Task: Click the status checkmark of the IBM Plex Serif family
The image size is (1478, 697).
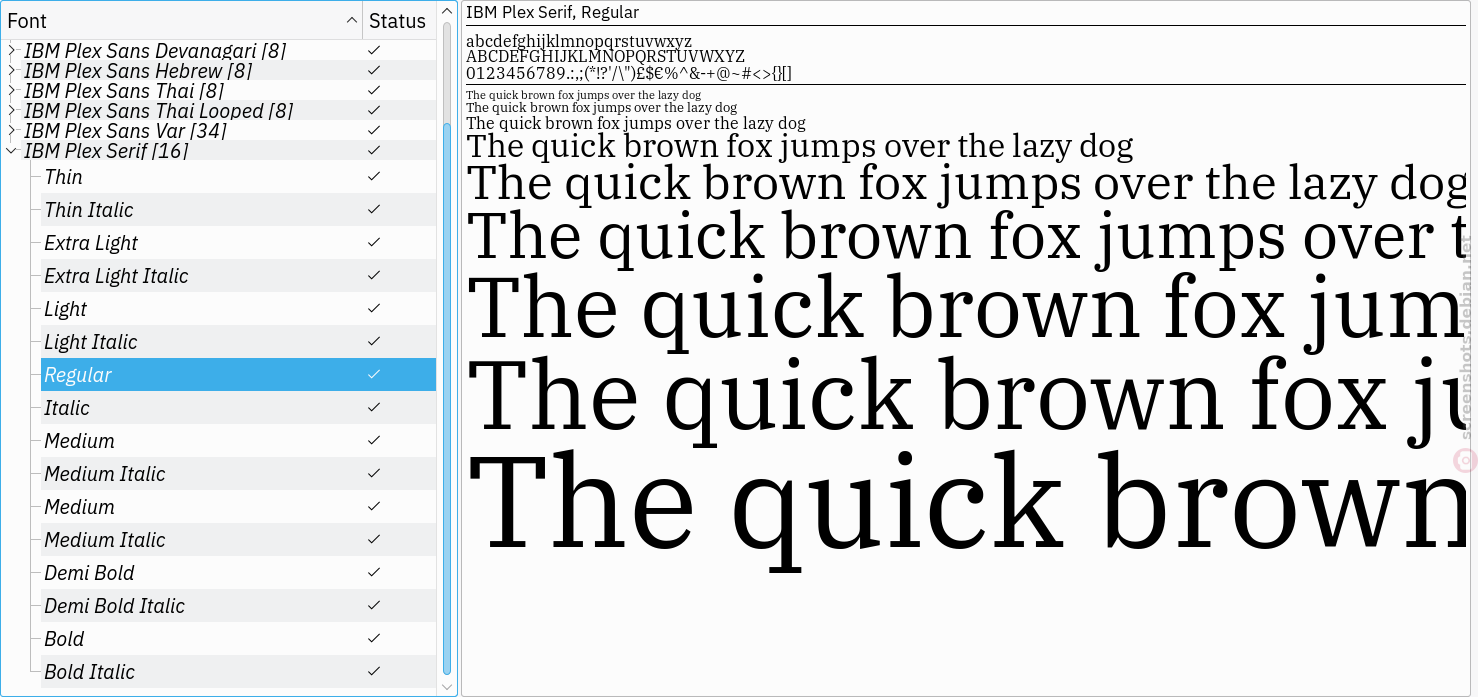Action: [x=374, y=150]
